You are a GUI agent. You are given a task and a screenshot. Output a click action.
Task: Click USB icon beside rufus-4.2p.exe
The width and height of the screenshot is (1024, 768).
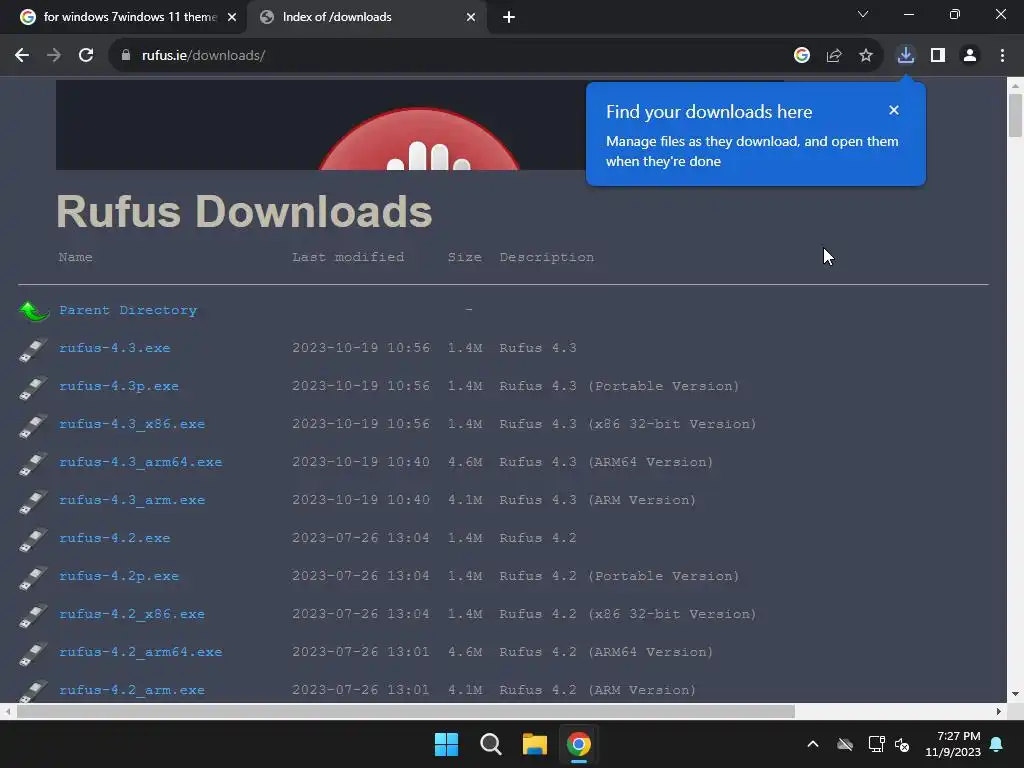[33, 577]
